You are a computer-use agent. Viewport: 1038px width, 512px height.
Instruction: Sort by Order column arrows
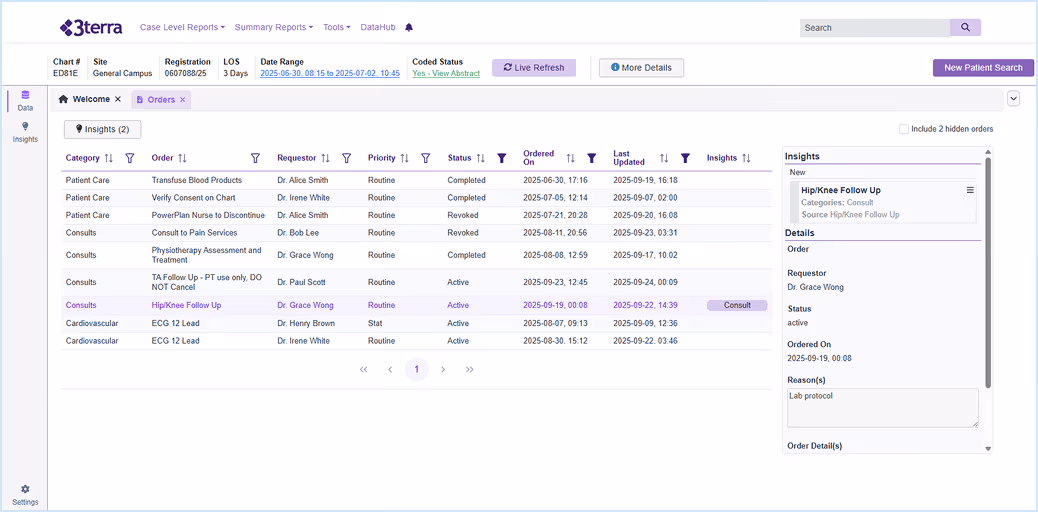click(182, 158)
